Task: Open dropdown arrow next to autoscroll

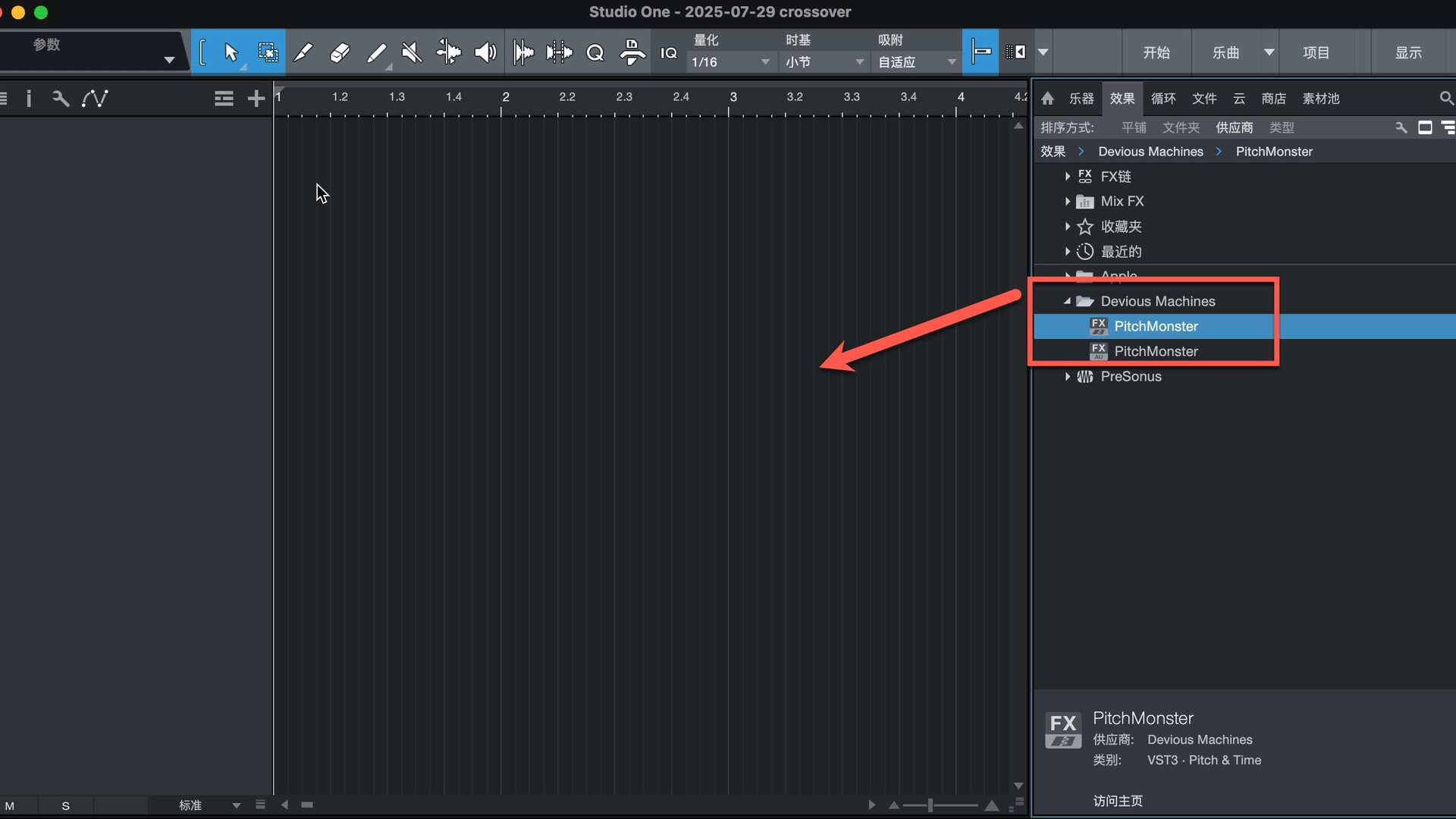Action: 1043,52
